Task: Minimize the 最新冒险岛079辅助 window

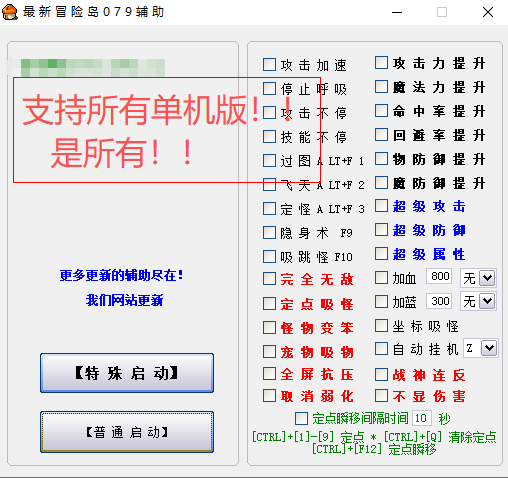Action: 397,12
